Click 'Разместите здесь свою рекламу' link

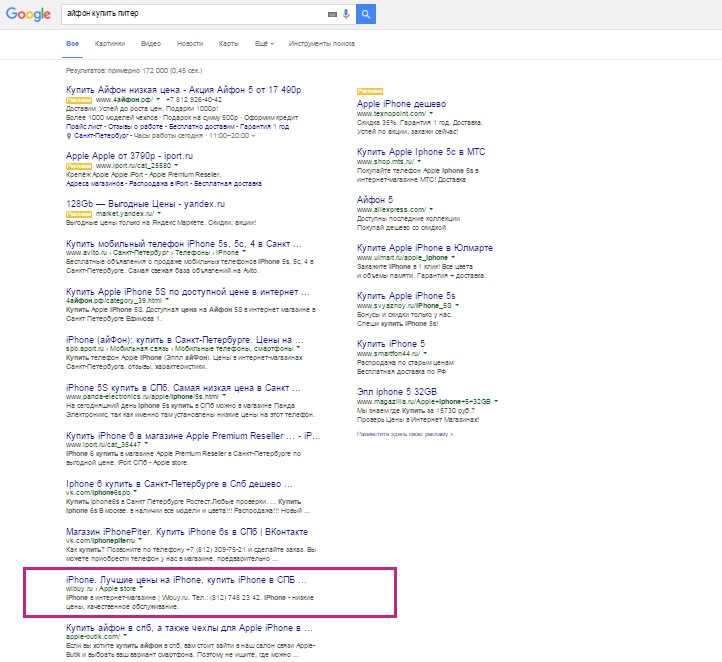pyautogui.click(x=405, y=434)
